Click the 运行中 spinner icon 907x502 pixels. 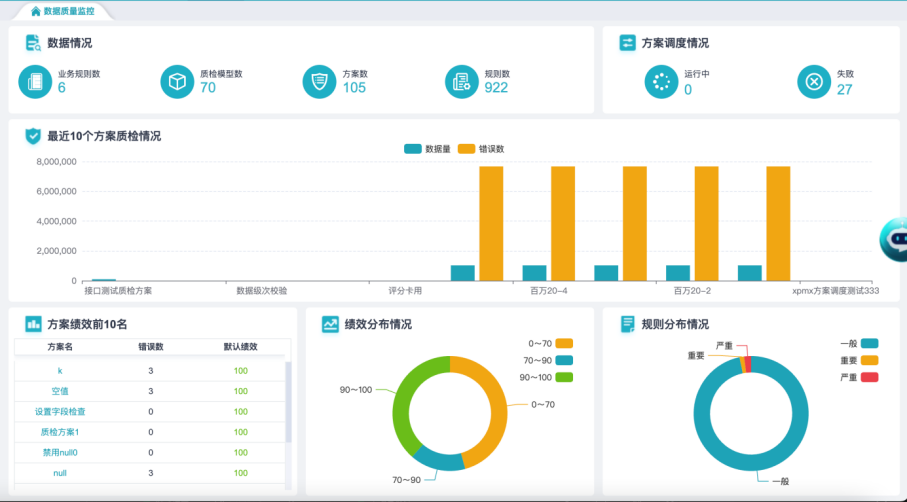point(661,82)
